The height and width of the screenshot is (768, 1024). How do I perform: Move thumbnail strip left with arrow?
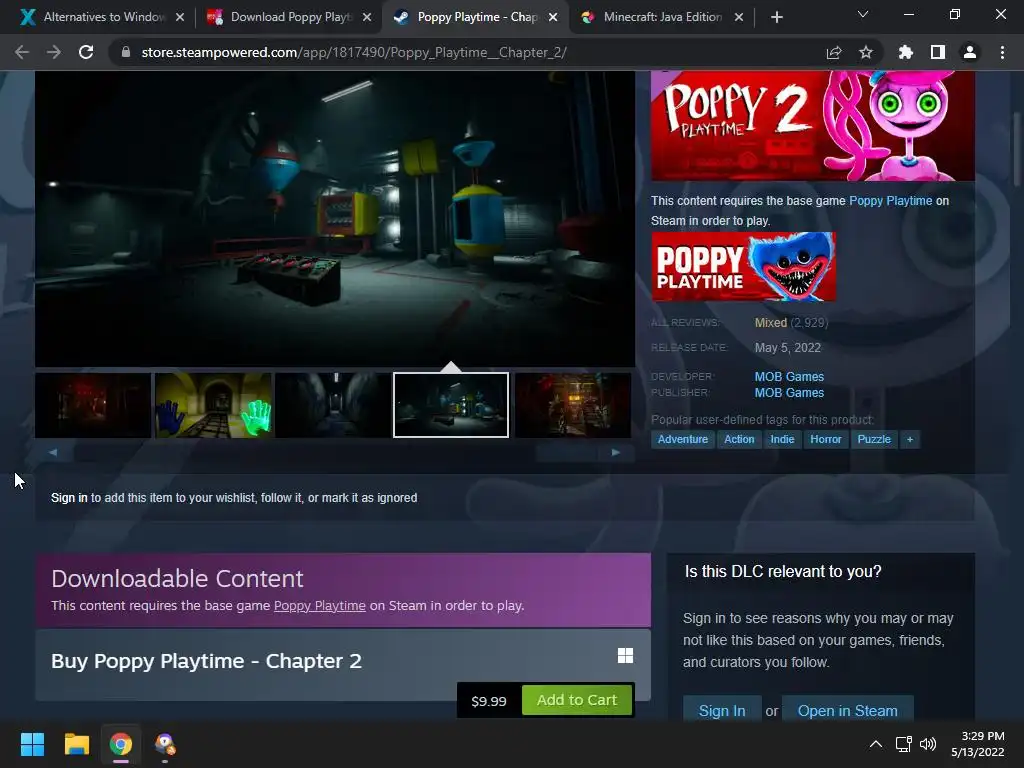pos(54,452)
